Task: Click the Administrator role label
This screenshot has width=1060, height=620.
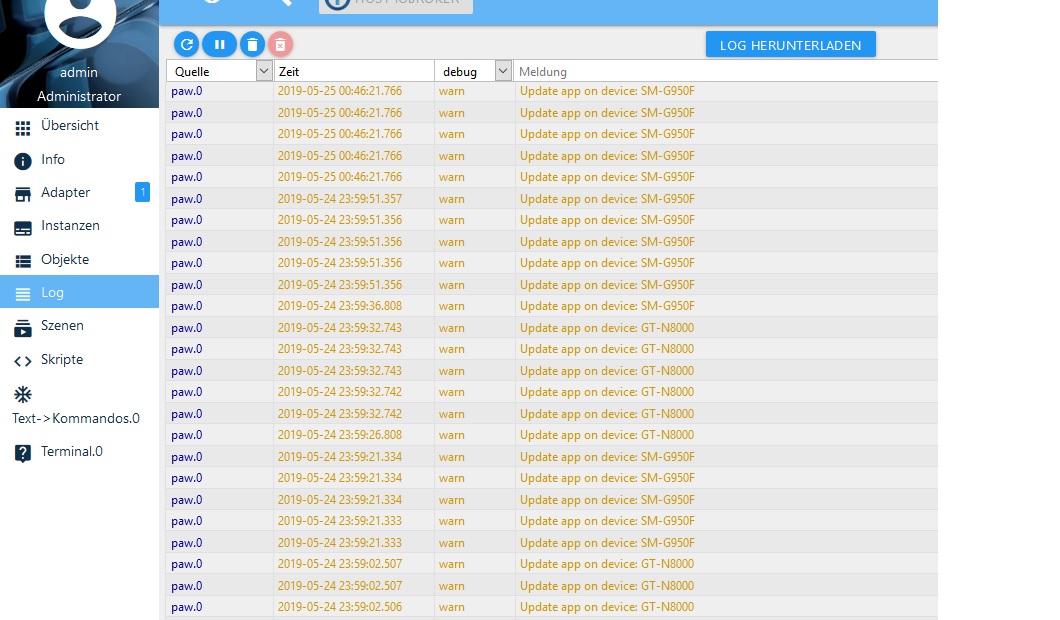Action: point(79,96)
